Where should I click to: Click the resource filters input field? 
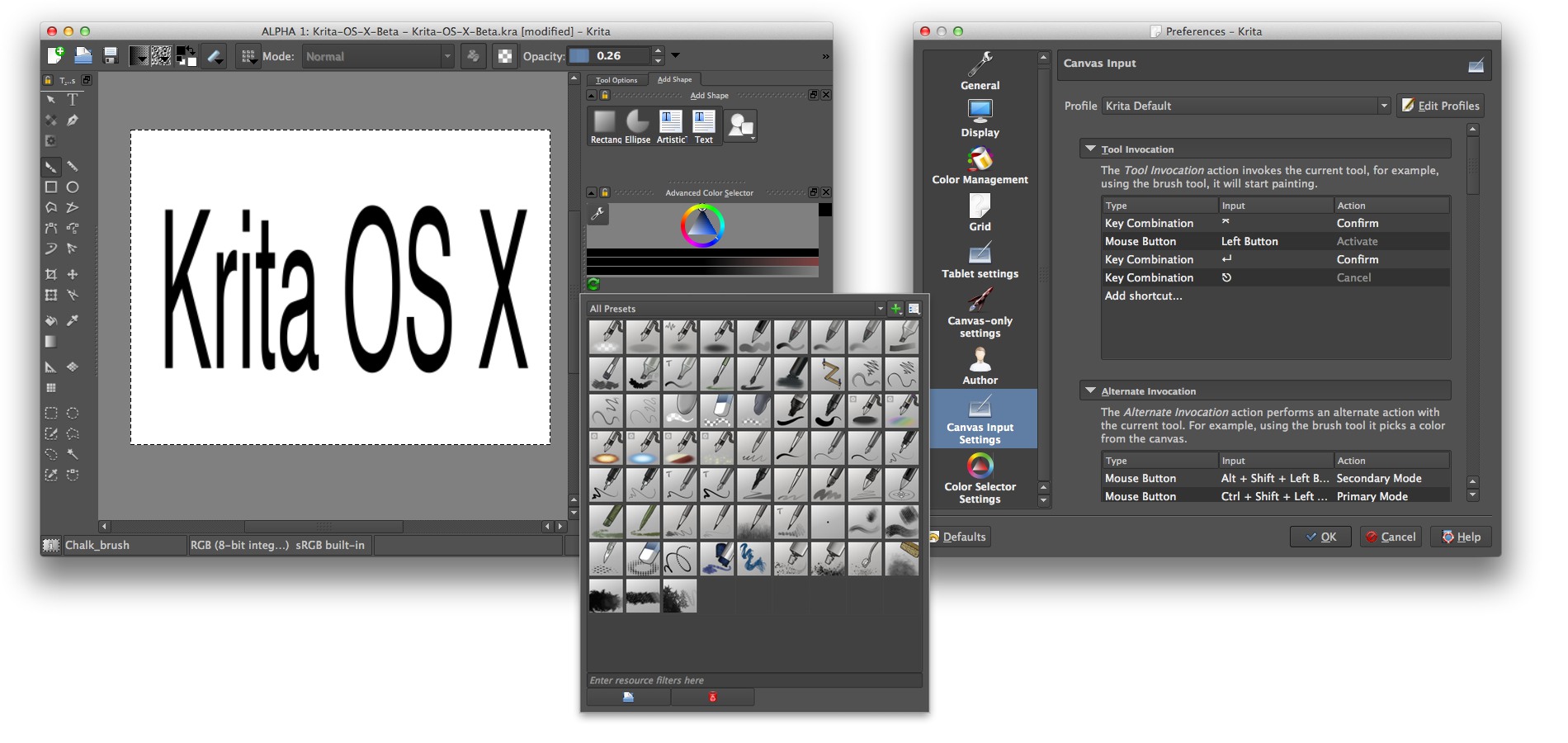(x=753, y=680)
